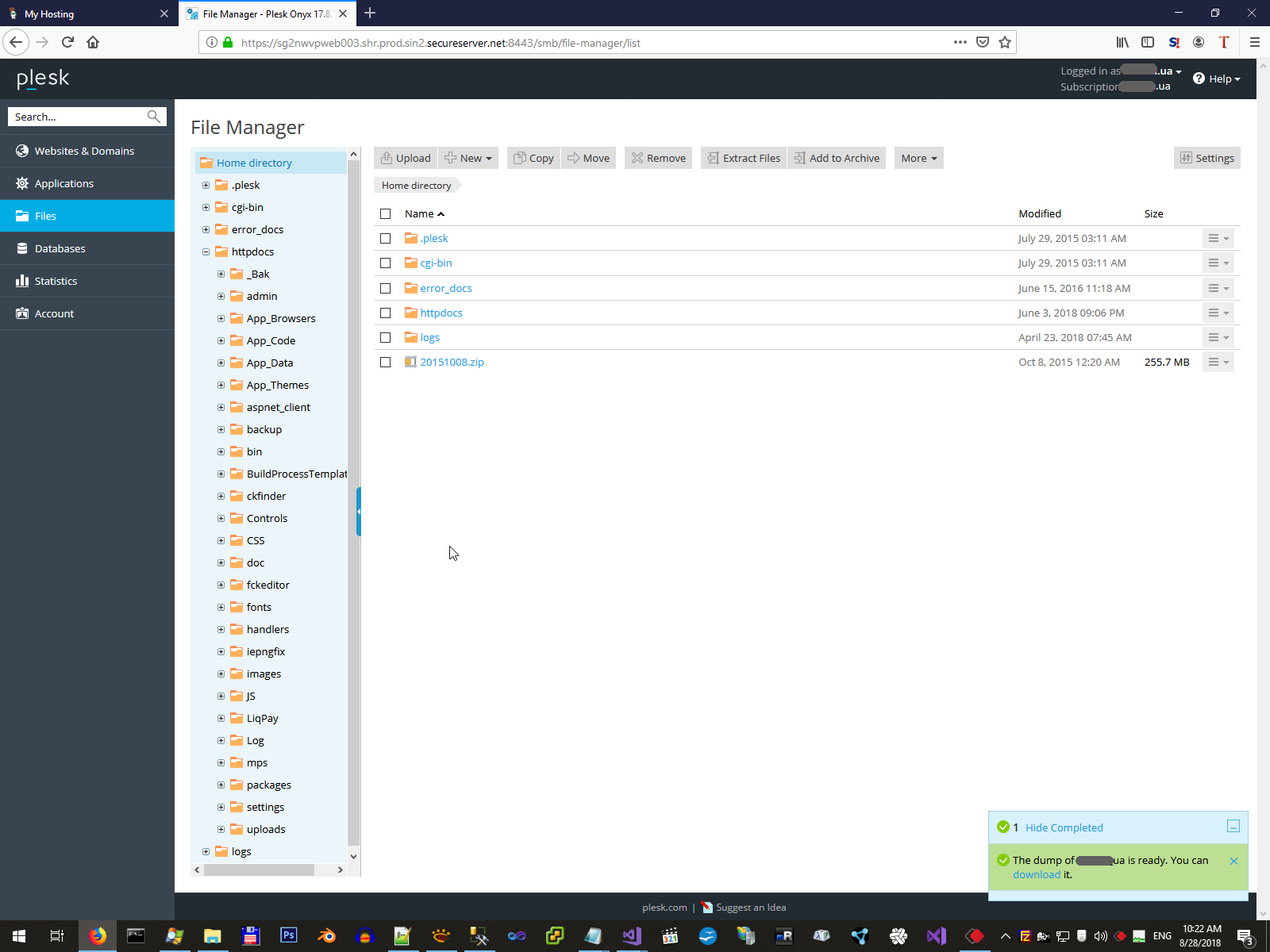This screenshot has height=952, width=1270.
Task: Open the Statistics section
Action: coord(87,281)
